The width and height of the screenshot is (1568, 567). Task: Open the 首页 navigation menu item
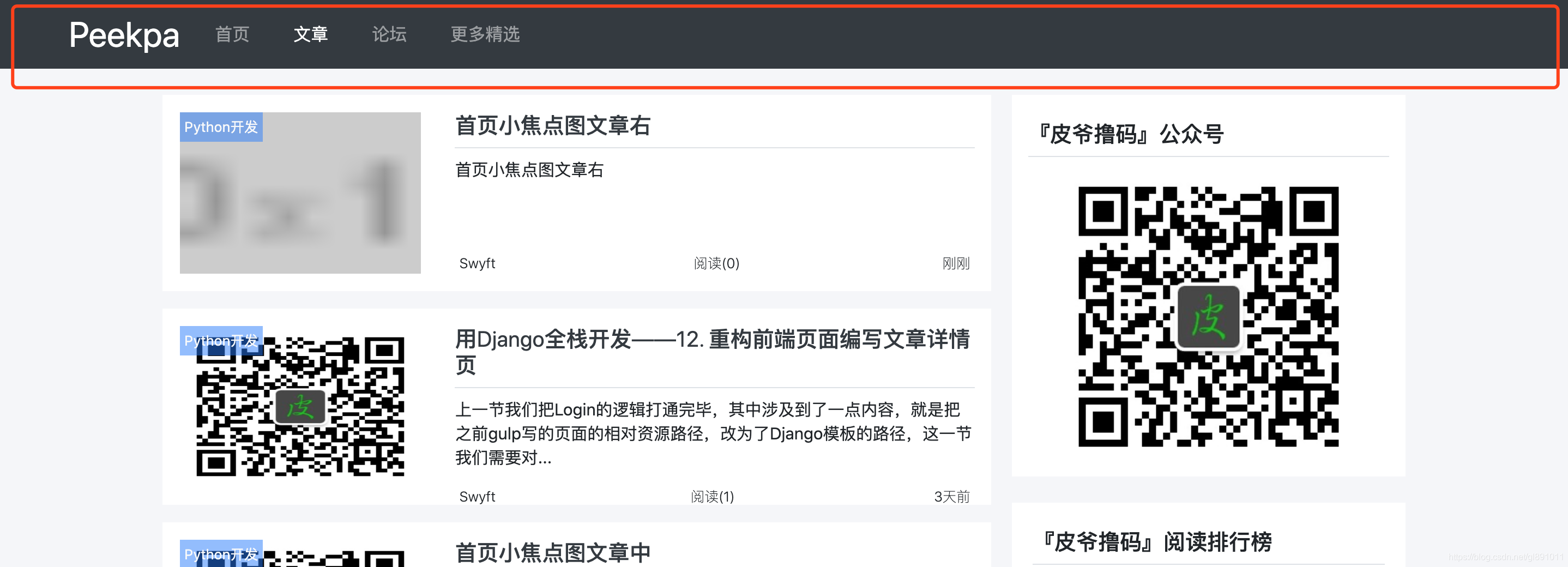(231, 35)
